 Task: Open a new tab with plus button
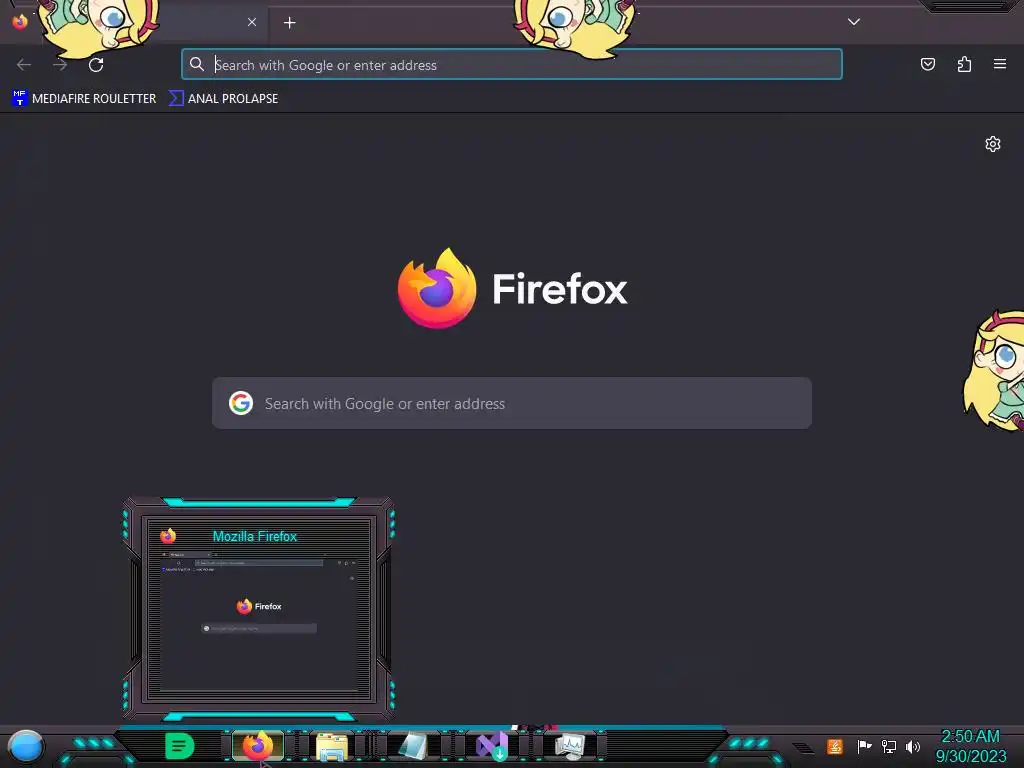point(289,23)
